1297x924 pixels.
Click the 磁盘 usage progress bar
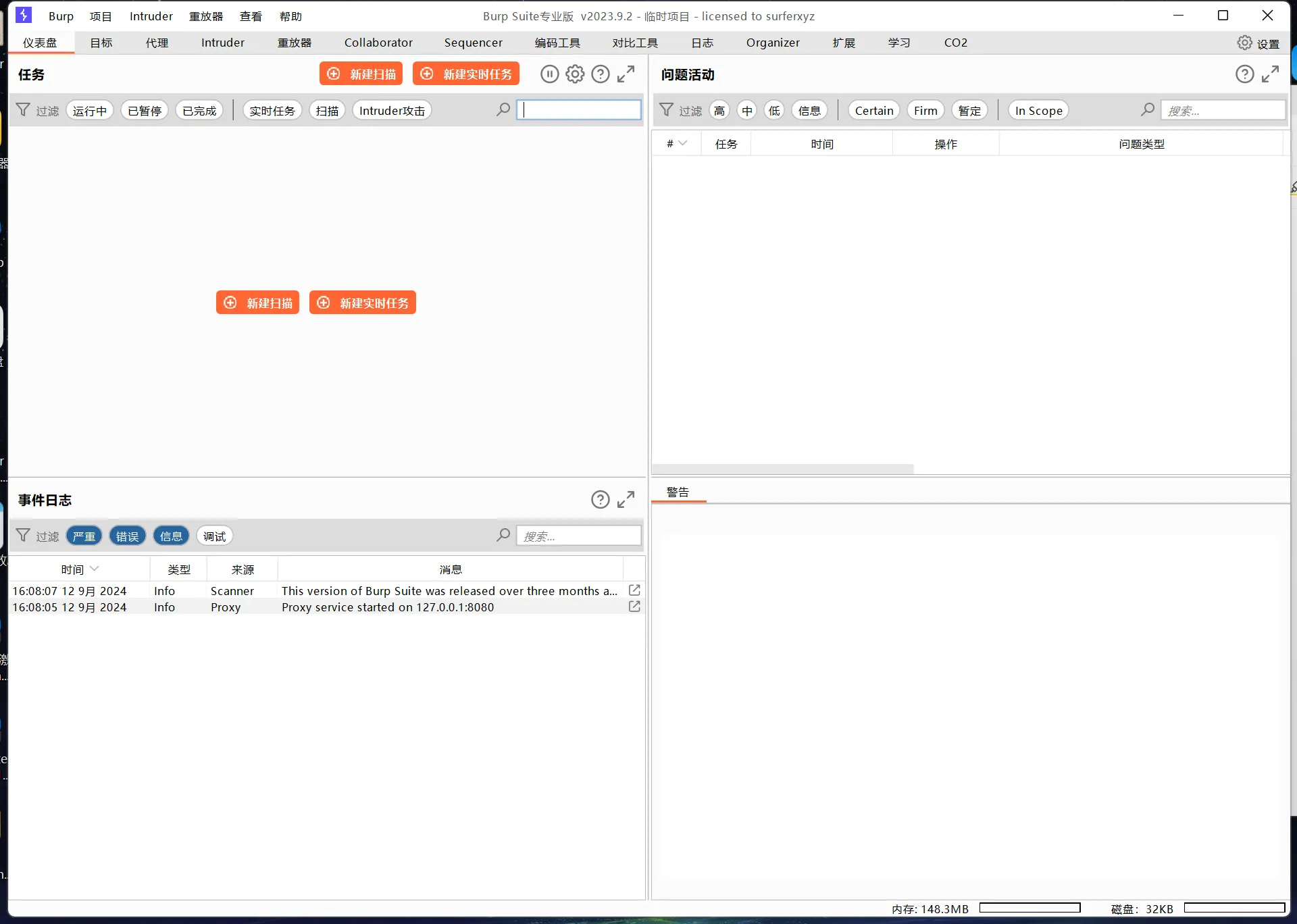pos(1235,908)
